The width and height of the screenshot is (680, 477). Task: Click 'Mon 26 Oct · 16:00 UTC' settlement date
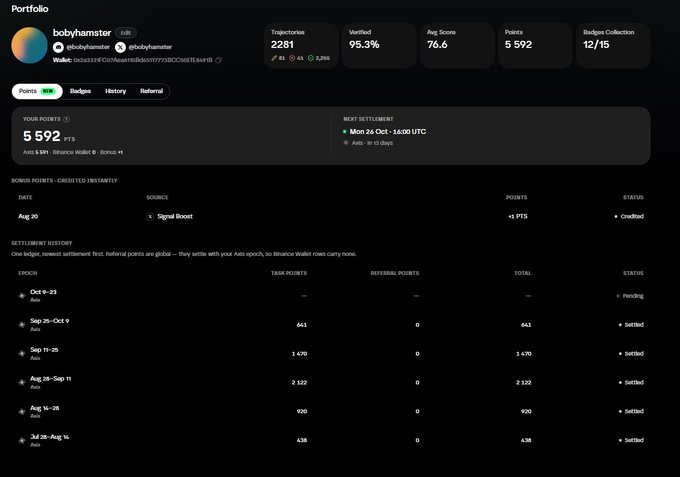(x=388, y=131)
